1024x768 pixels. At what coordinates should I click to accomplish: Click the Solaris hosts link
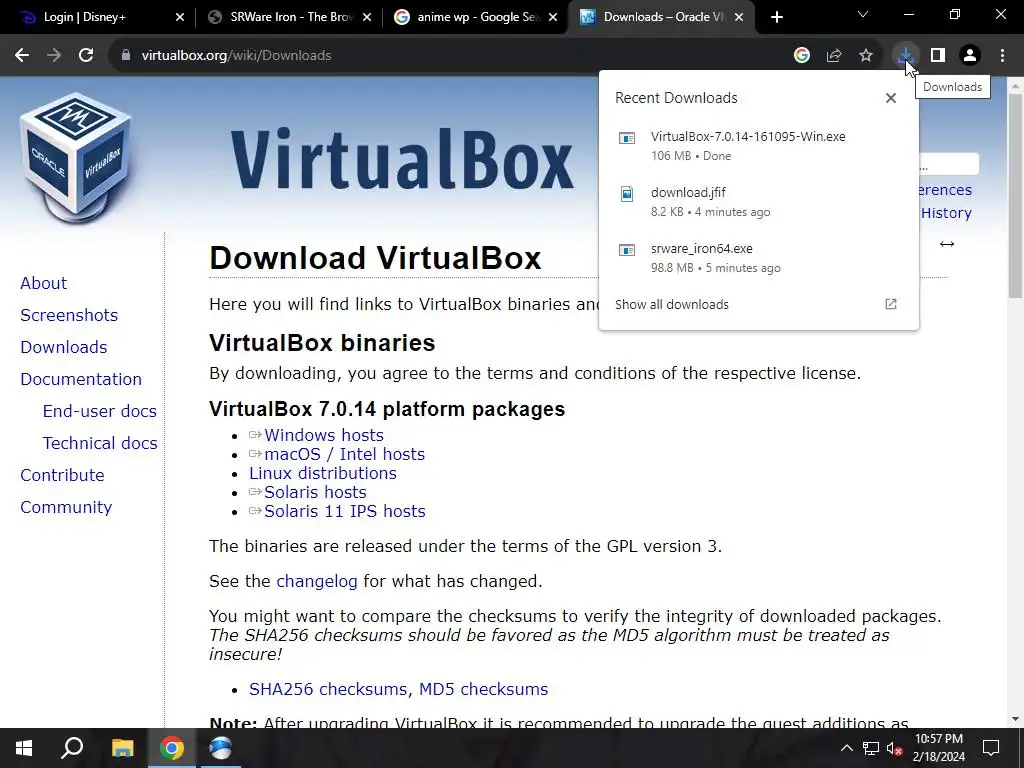point(315,492)
